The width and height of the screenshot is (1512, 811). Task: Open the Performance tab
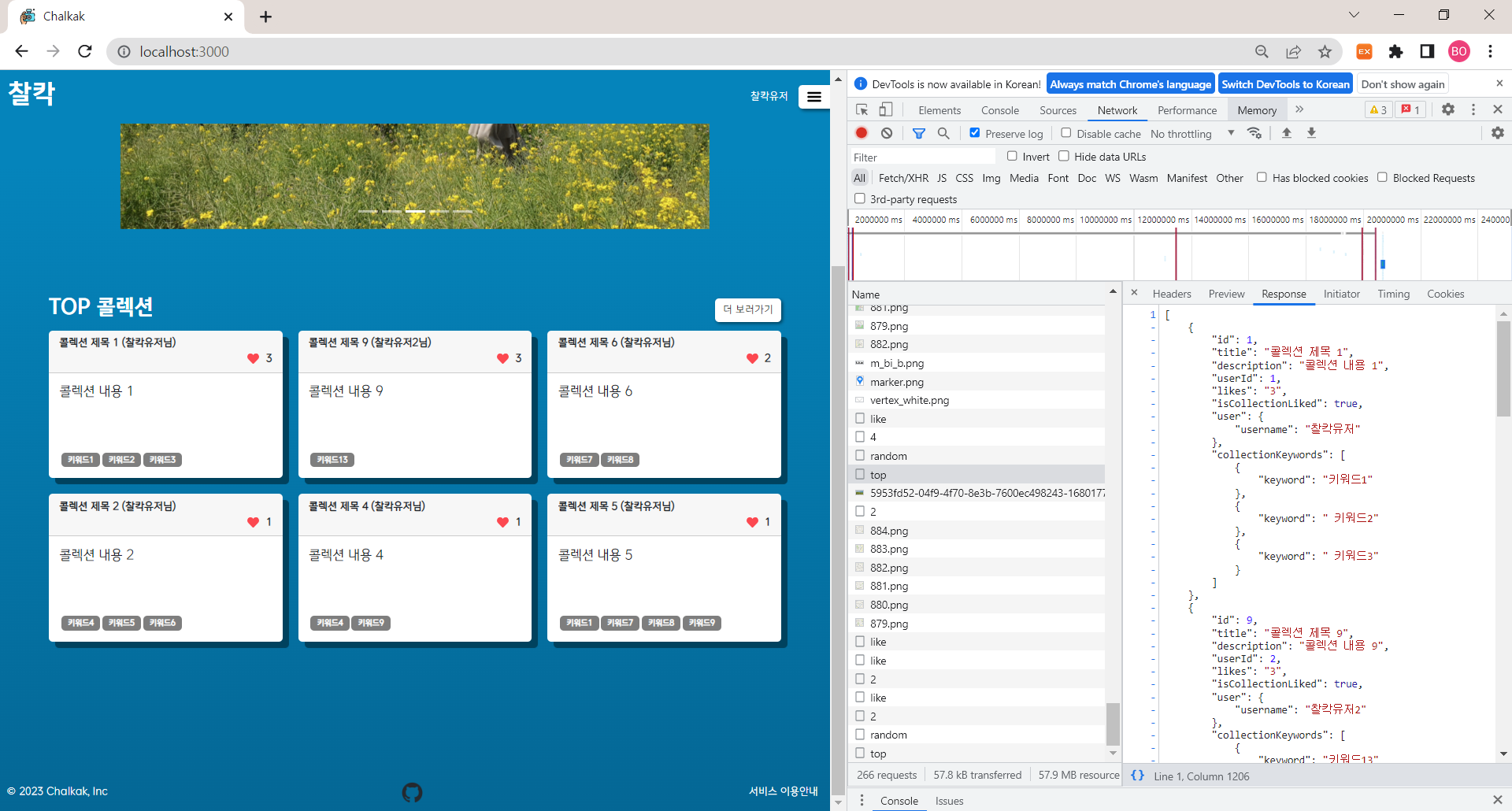[1187, 110]
